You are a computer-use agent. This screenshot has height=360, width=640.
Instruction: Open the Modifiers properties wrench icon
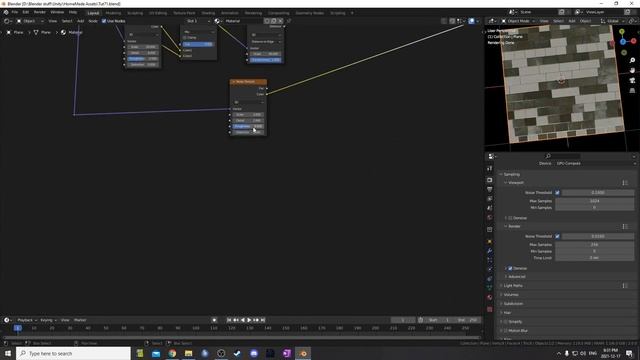tap(490, 251)
